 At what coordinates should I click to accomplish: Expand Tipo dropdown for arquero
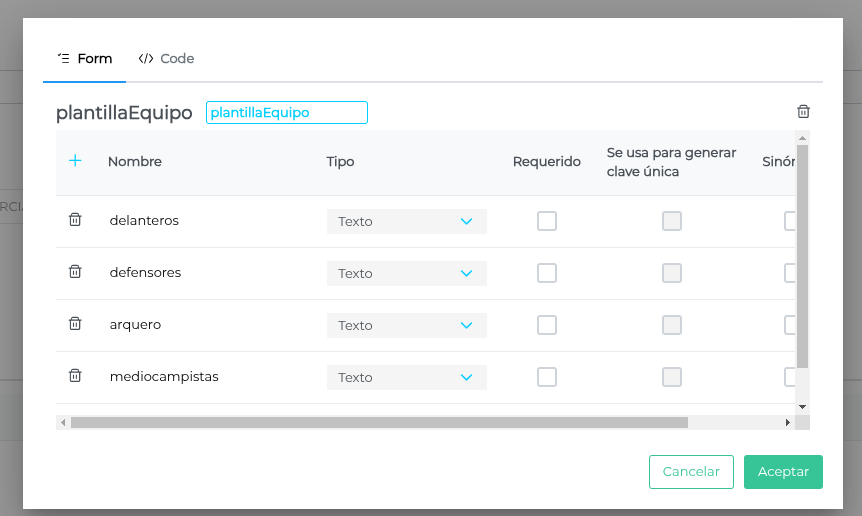(406, 325)
